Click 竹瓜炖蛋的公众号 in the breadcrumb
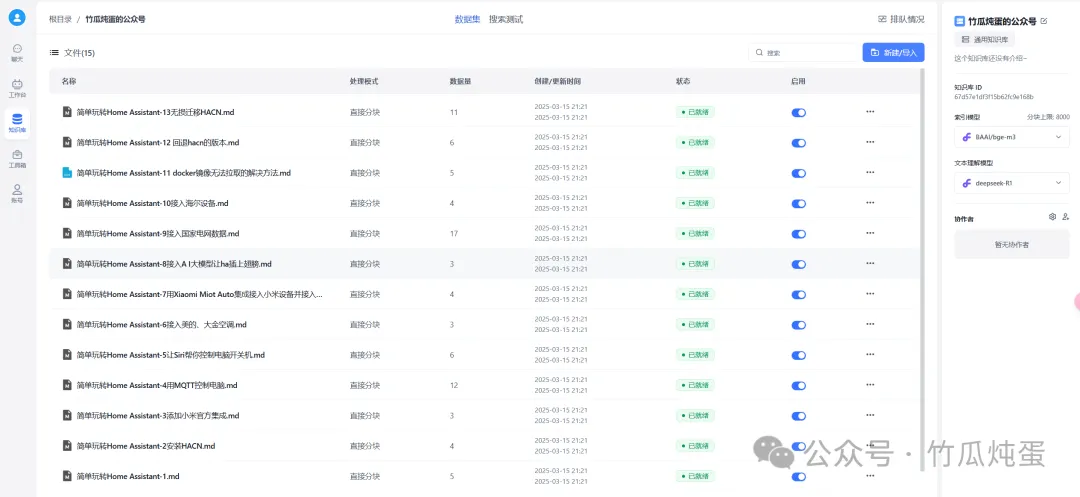This screenshot has height=497, width=1080. click(115, 19)
